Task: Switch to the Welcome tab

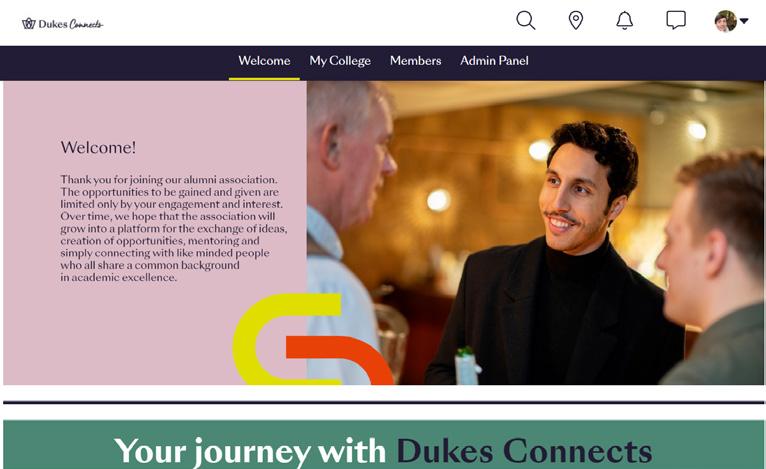Action: (264, 61)
